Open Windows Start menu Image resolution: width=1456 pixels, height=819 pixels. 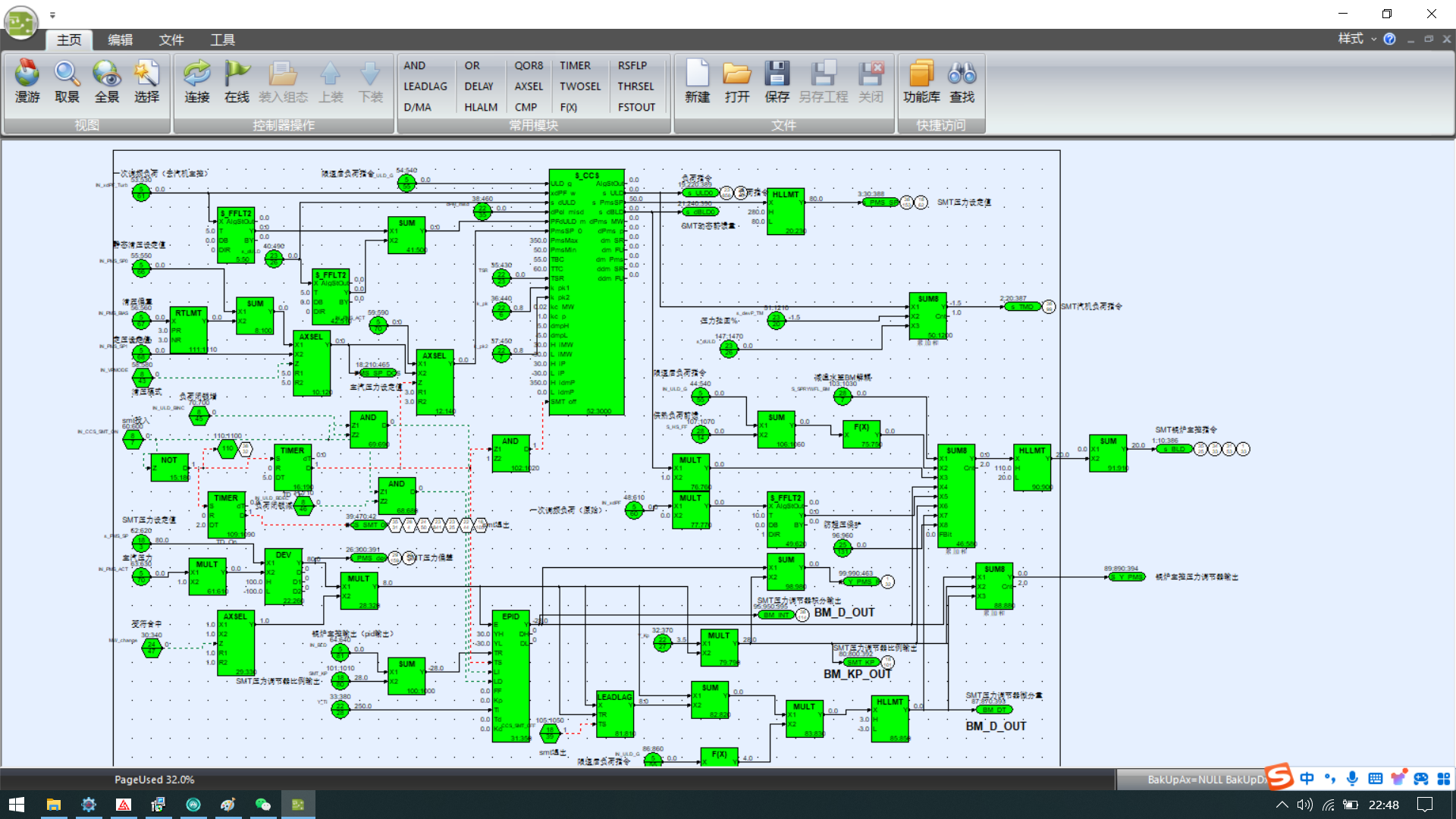point(17,805)
